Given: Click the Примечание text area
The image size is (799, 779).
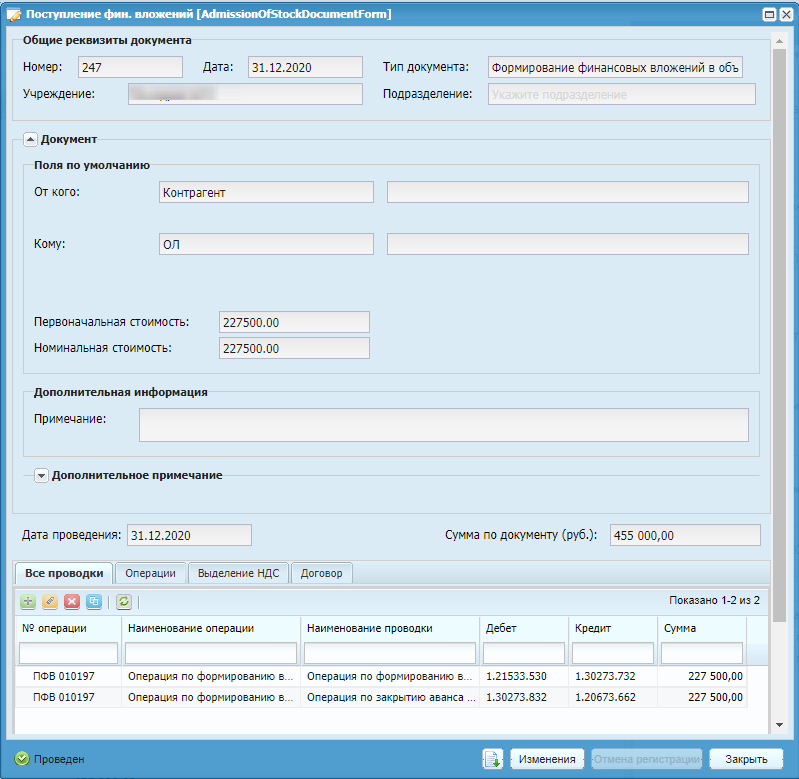Looking at the screenshot, I should [444, 425].
